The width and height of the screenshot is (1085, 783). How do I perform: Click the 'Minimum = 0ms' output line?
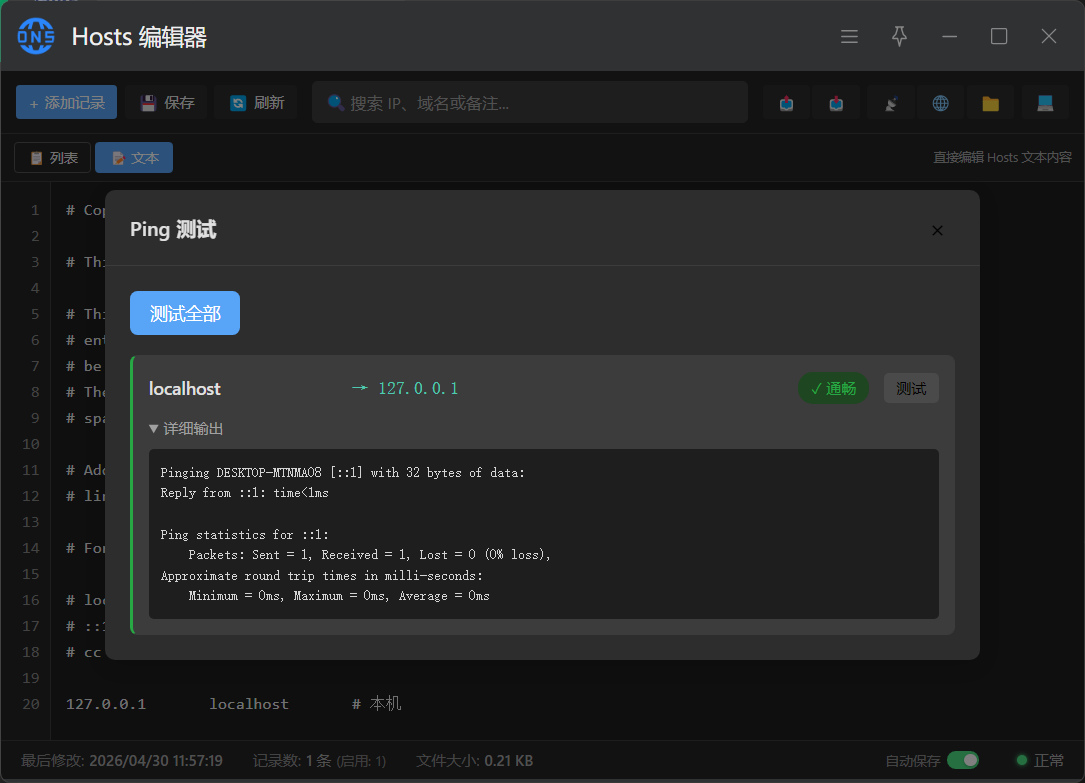click(339, 596)
